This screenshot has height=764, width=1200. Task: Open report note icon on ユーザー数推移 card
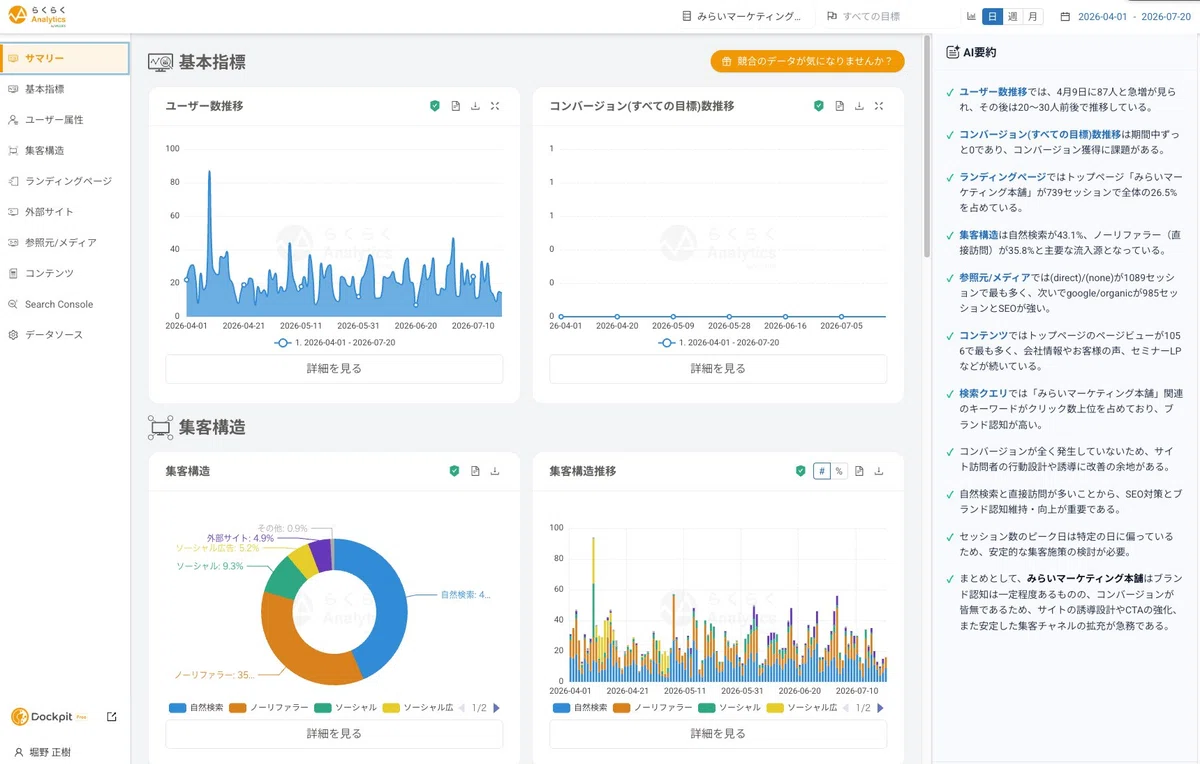[455, 106]
